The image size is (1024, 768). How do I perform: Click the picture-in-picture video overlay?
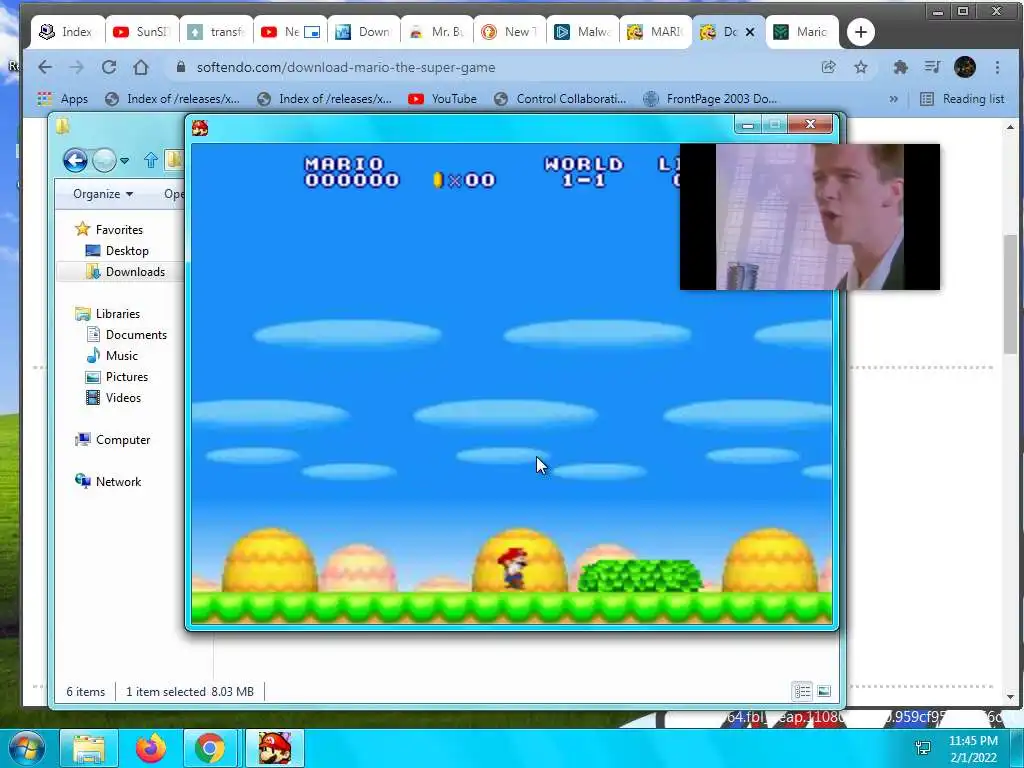(x=810, y=217)
